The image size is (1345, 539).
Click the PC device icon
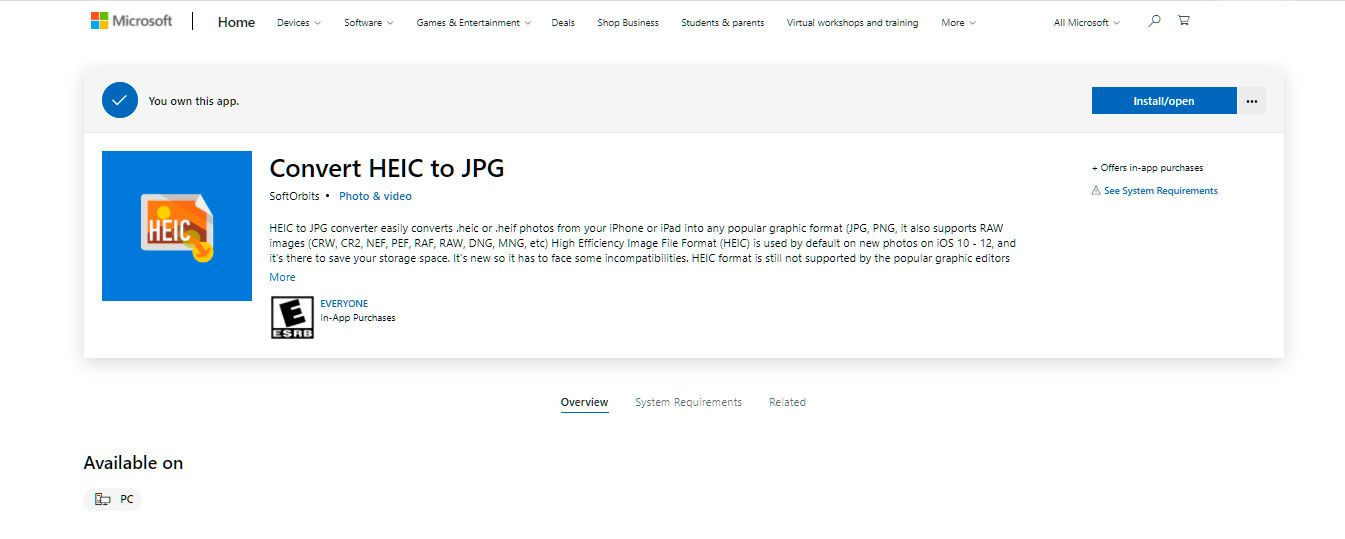[x=102, y=499]
